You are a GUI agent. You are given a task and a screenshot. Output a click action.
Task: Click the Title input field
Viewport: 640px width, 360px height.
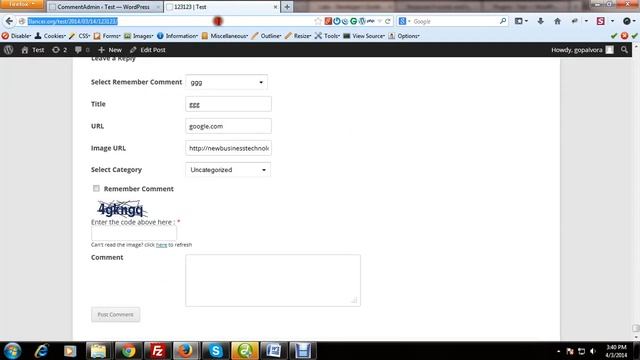click(228, 104)
